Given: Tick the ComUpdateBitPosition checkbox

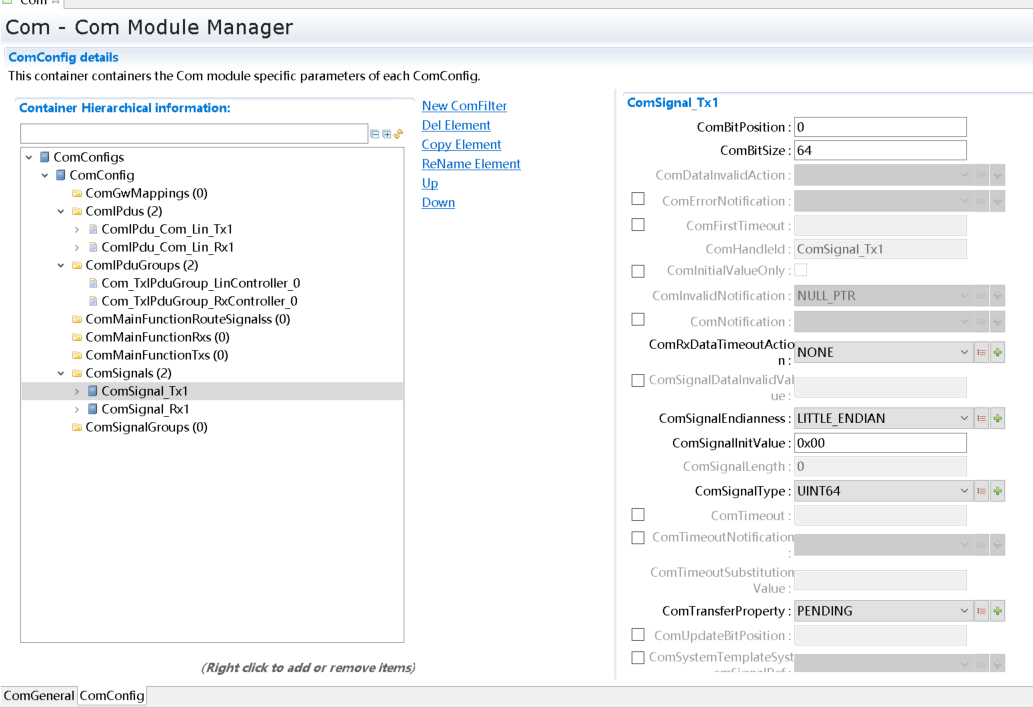Looking at the screenshot, I should [638, 634].
